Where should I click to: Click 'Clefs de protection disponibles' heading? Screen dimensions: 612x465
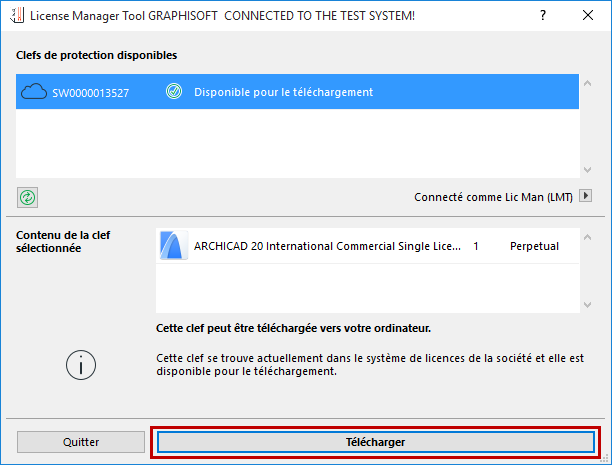coord(96,55)
